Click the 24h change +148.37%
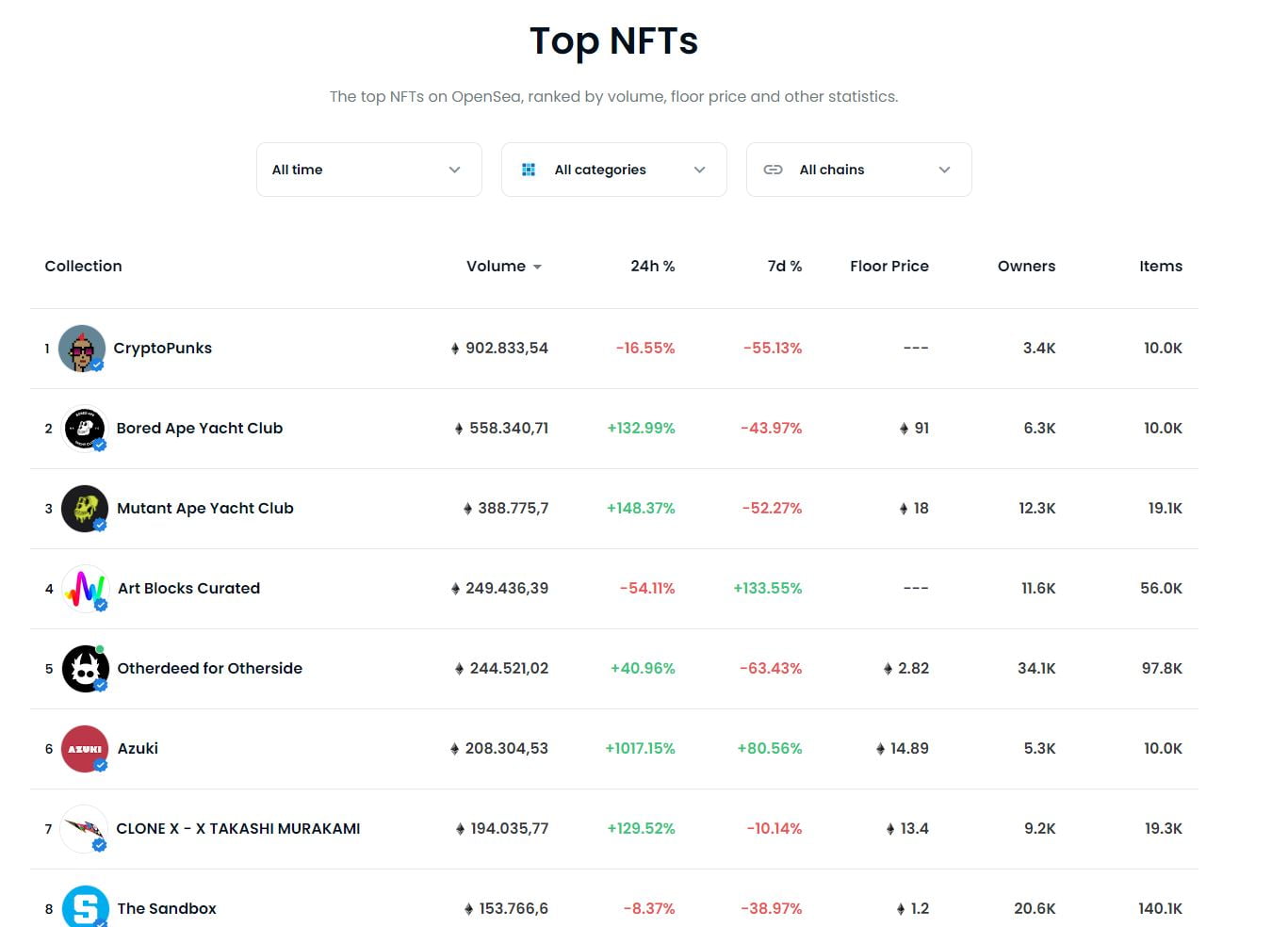Image resolution: width=1288 pixels, height=927 pixels. [641, 509]
